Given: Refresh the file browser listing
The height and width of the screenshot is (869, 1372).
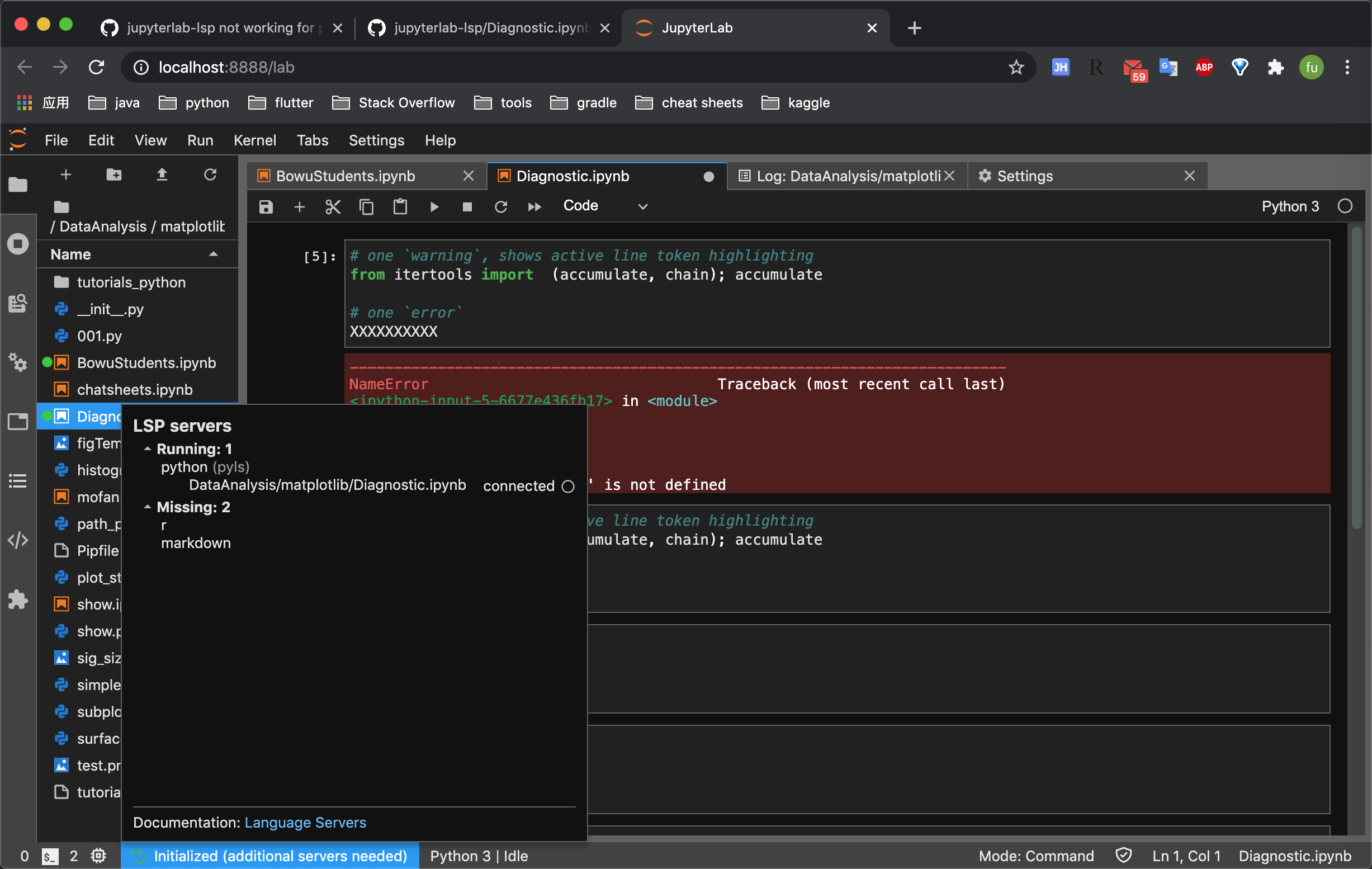Looking at the screenshot, I should (210, 174).
